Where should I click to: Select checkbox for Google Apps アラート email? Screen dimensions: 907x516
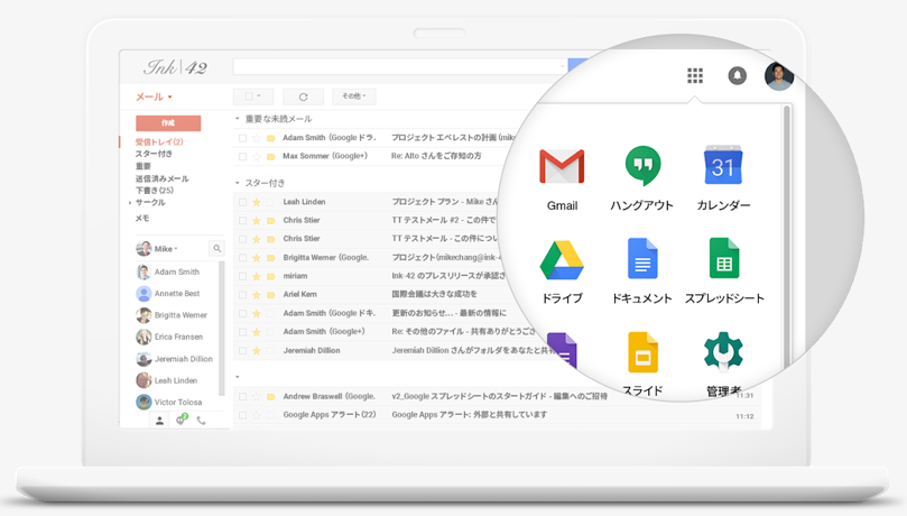click(x=242, y=415)
